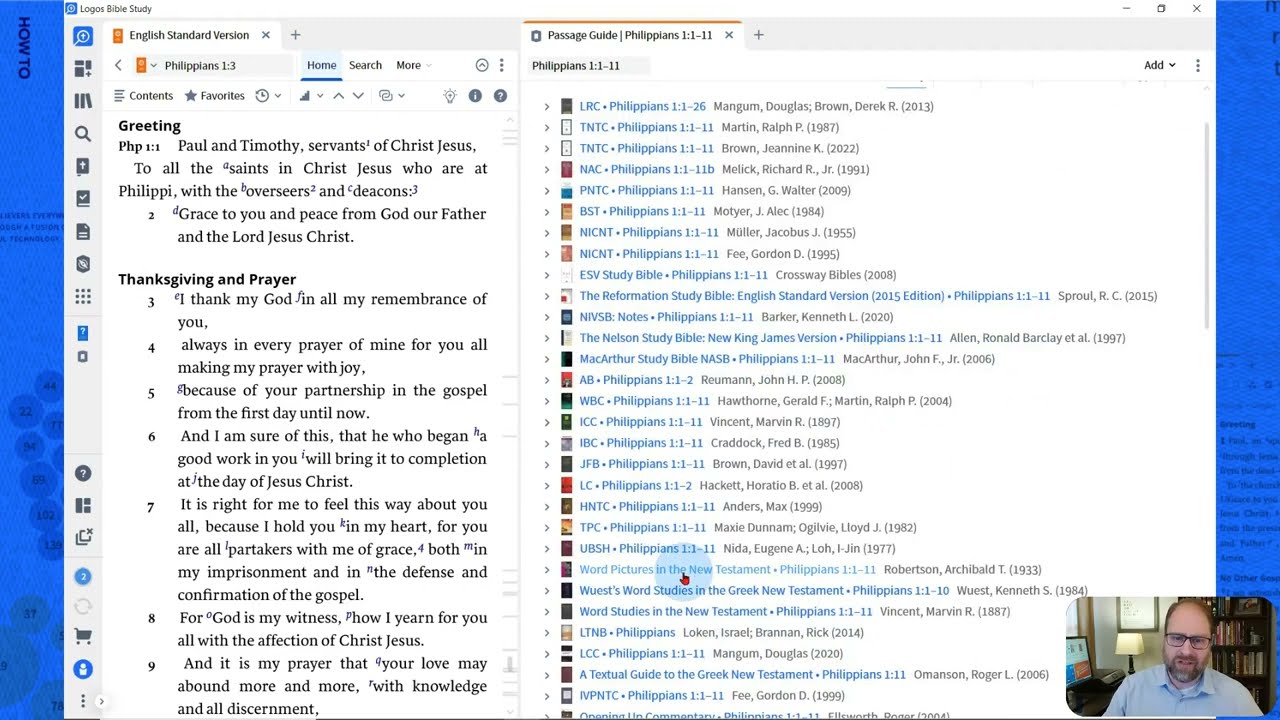Open the Search magnifier in the sidebar
Viewport: 1280px width, 720px height.
[x=83, y=134]
